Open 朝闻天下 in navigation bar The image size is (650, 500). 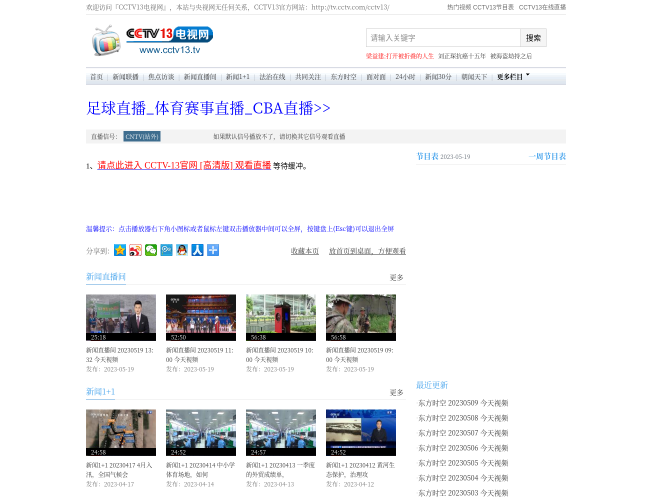click(474, 77)
